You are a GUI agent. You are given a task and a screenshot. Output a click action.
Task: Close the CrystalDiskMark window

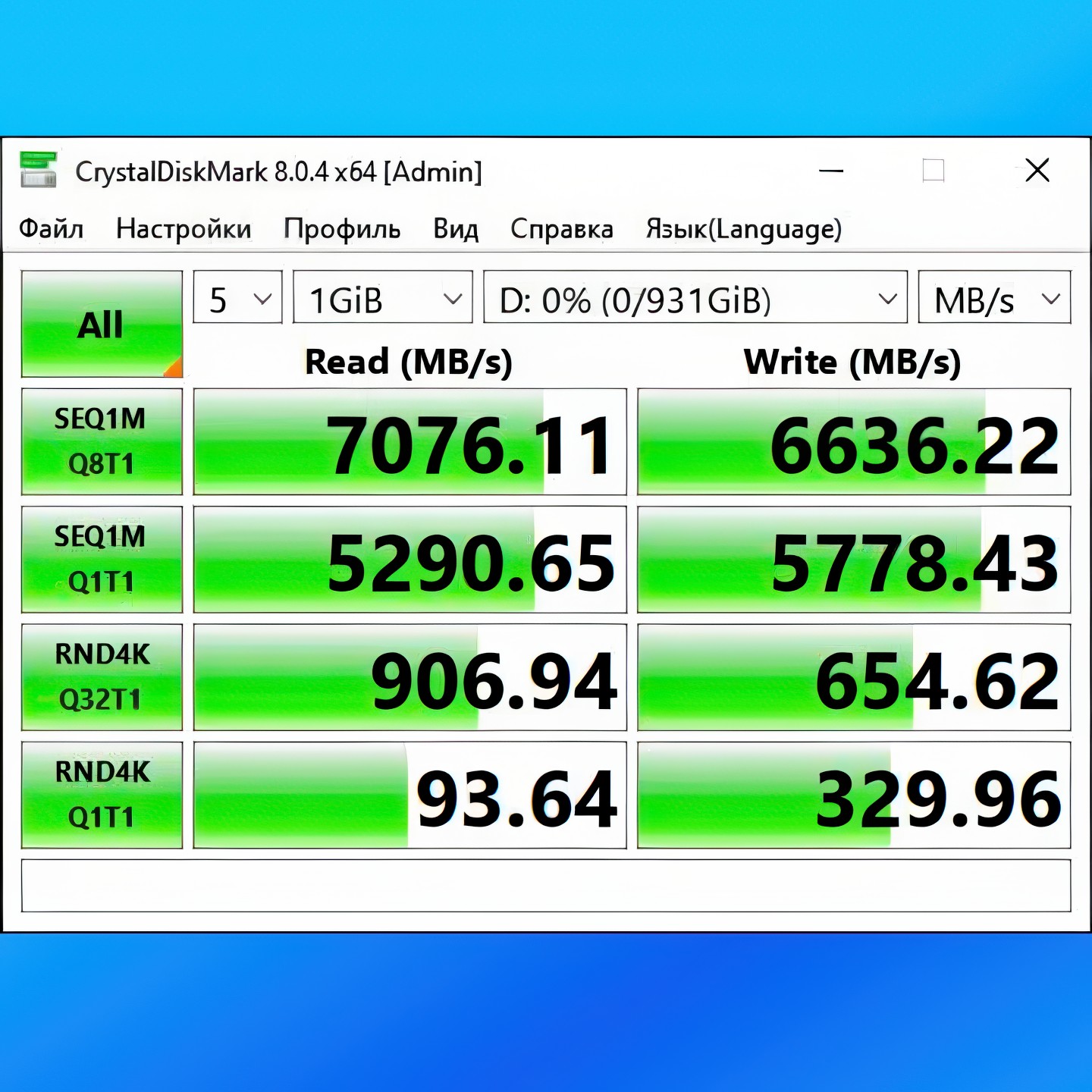click(1037, 171)
